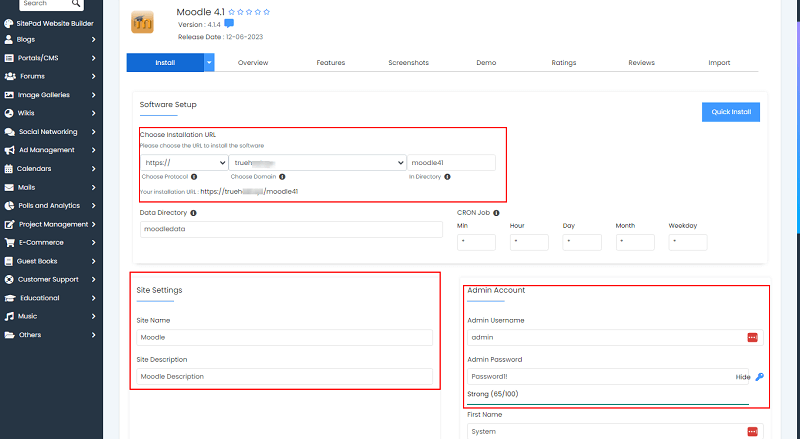Click the version changelog chat bubble icon
The width and height of the screenshot is (800, 439).
(229, 23)
